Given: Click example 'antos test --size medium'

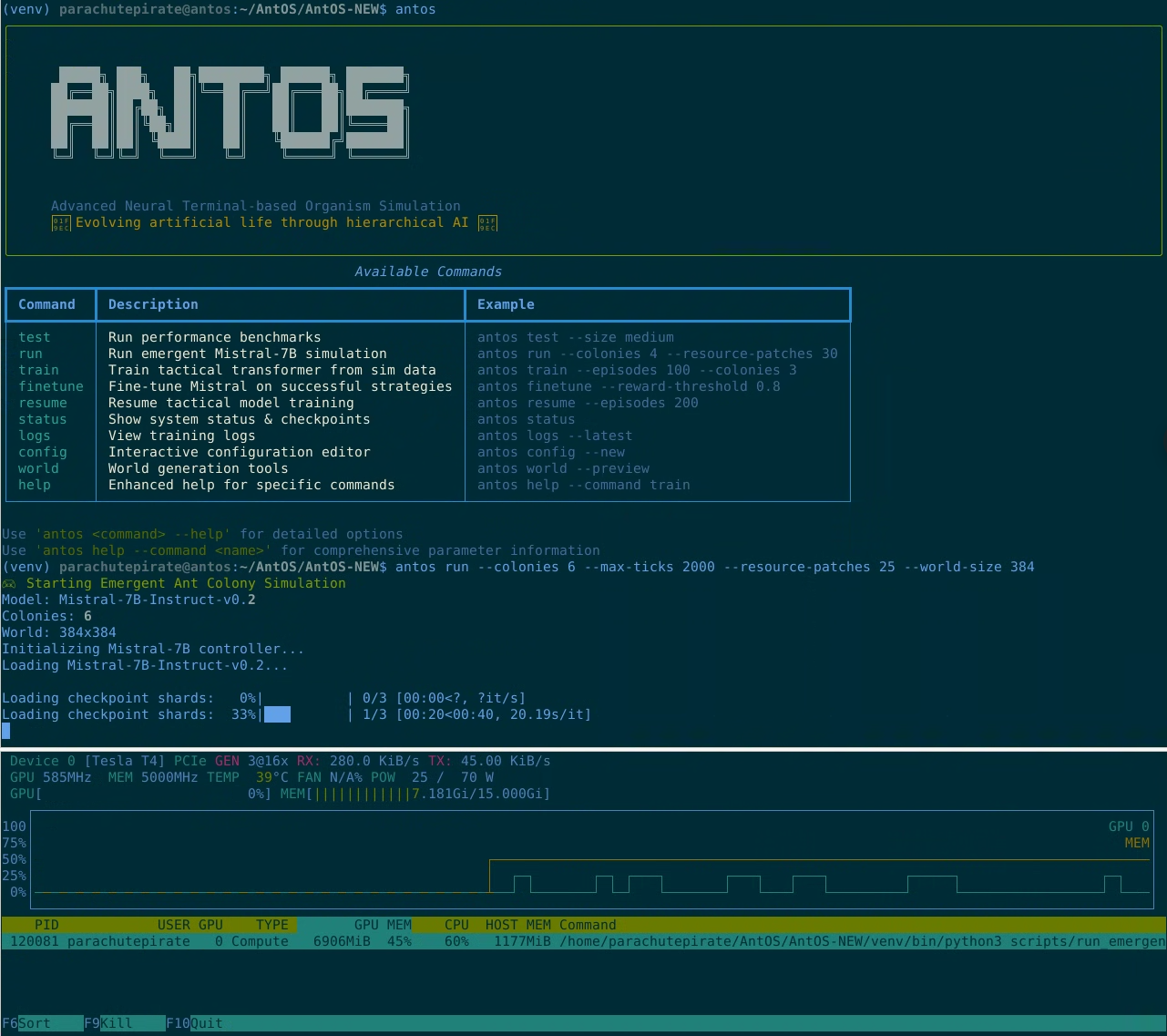Looking at the screenshot, I should 576,337.
